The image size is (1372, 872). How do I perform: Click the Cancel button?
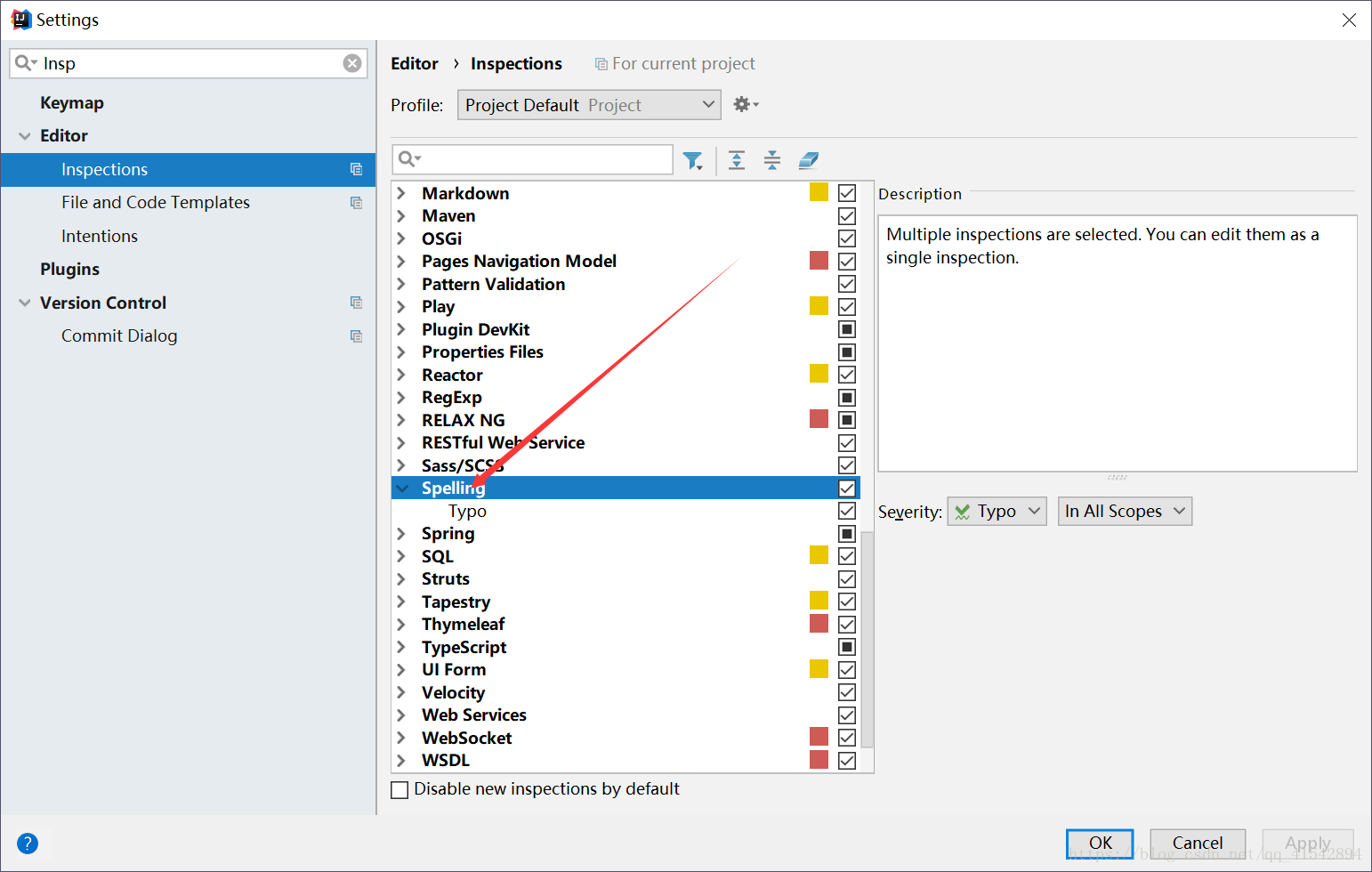click(x=1198, y=844)
